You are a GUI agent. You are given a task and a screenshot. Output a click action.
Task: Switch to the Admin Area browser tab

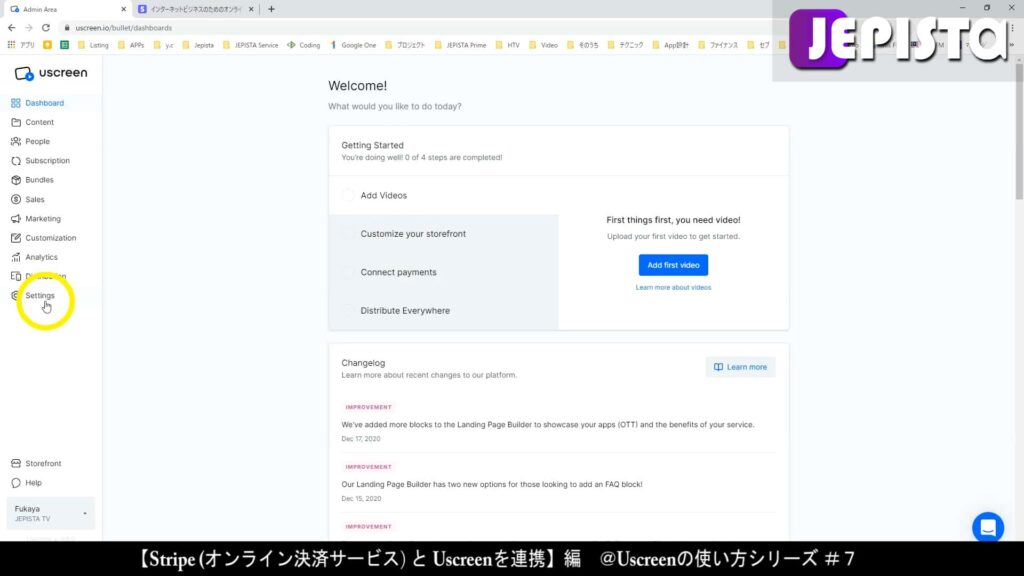point(67,9)
